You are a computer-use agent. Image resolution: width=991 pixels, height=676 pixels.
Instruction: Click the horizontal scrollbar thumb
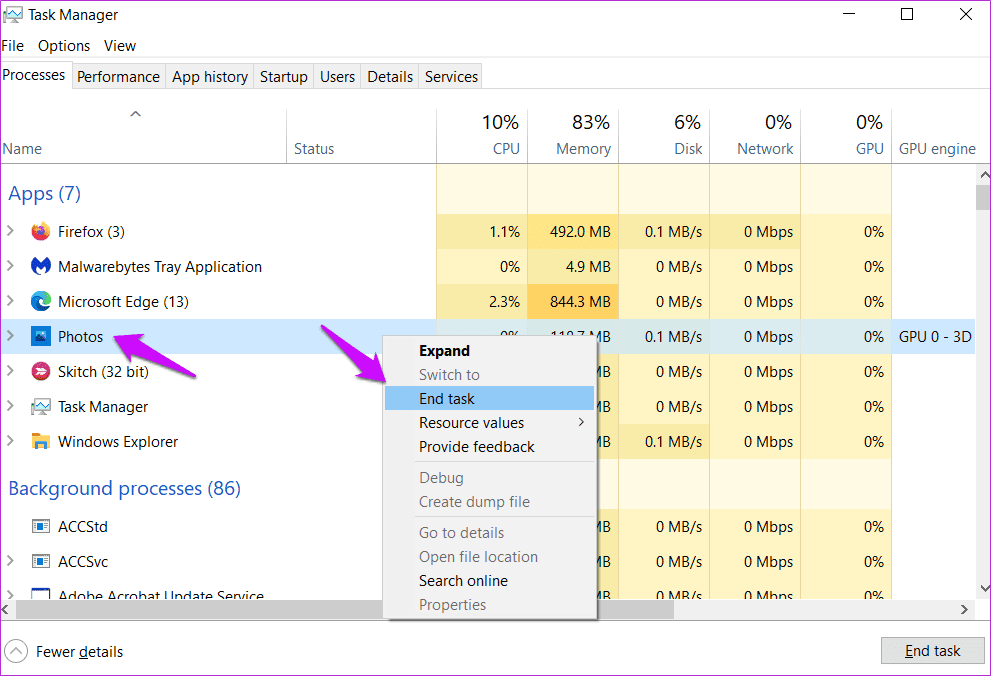[344, 609]
